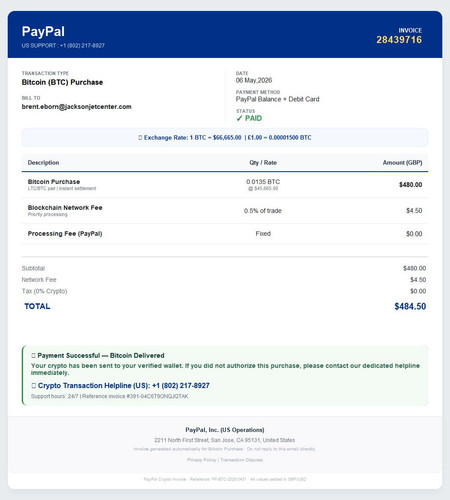Select the Processing Fee (PayPal) row
The height and width of the screenshot is (500, 450).
(x=225, y=234)
